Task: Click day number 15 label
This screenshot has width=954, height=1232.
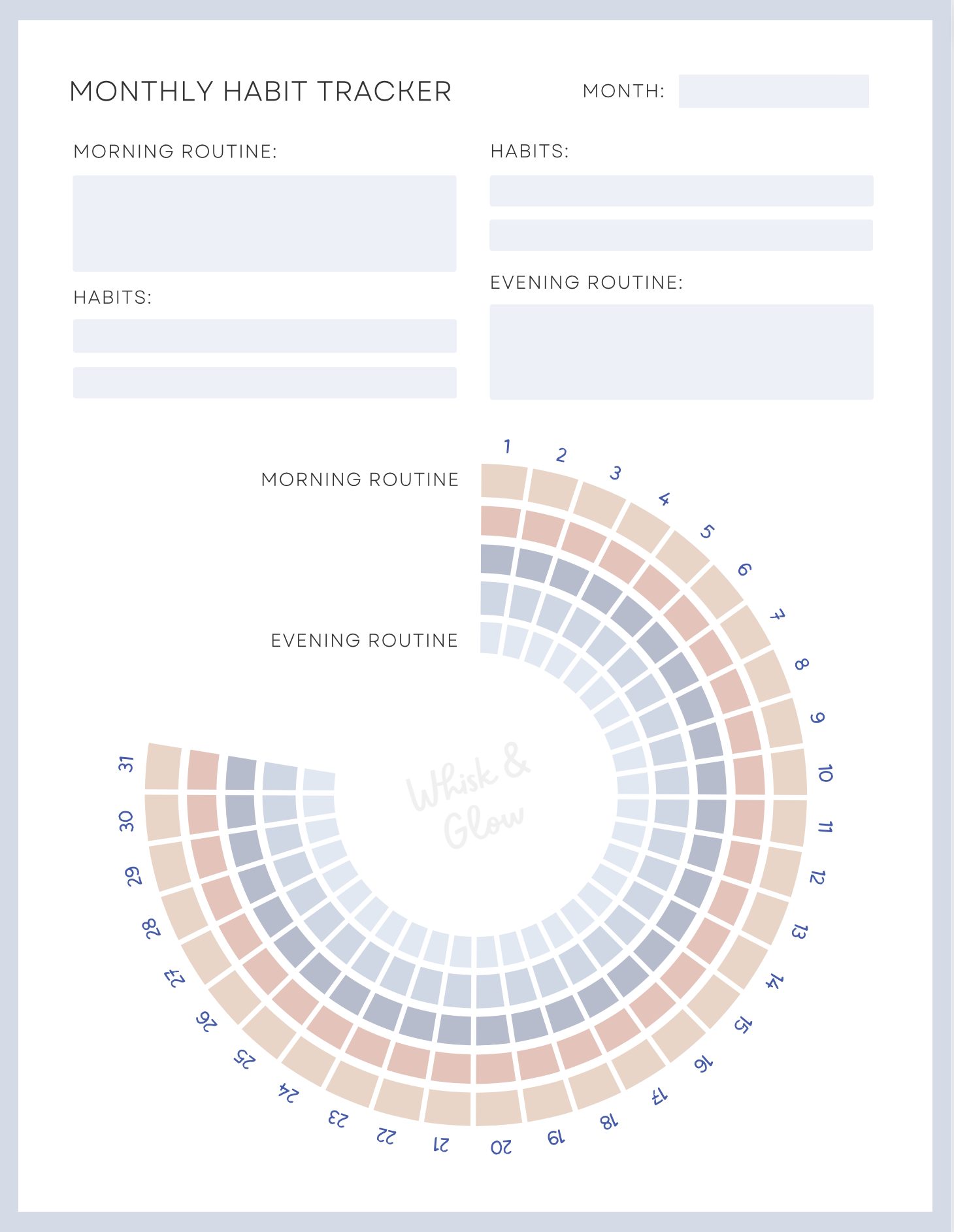Action: 743,1024
